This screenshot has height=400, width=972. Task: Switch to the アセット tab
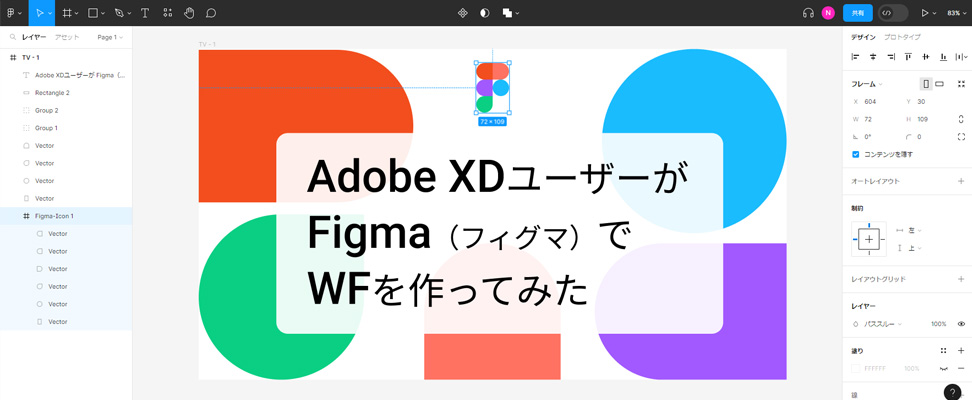tap(67, 37)
